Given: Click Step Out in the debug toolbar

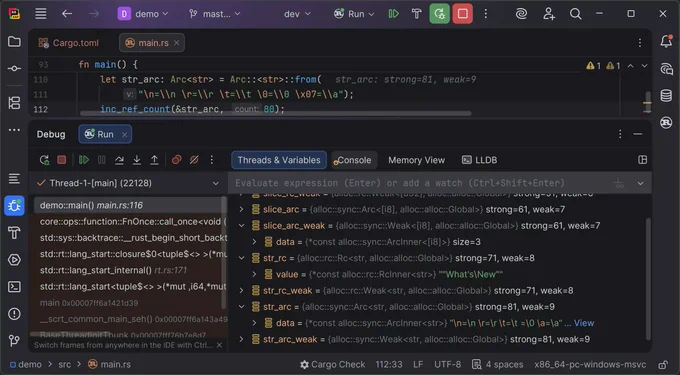Looking at the screenshot, I should click(x=154, y=160).
